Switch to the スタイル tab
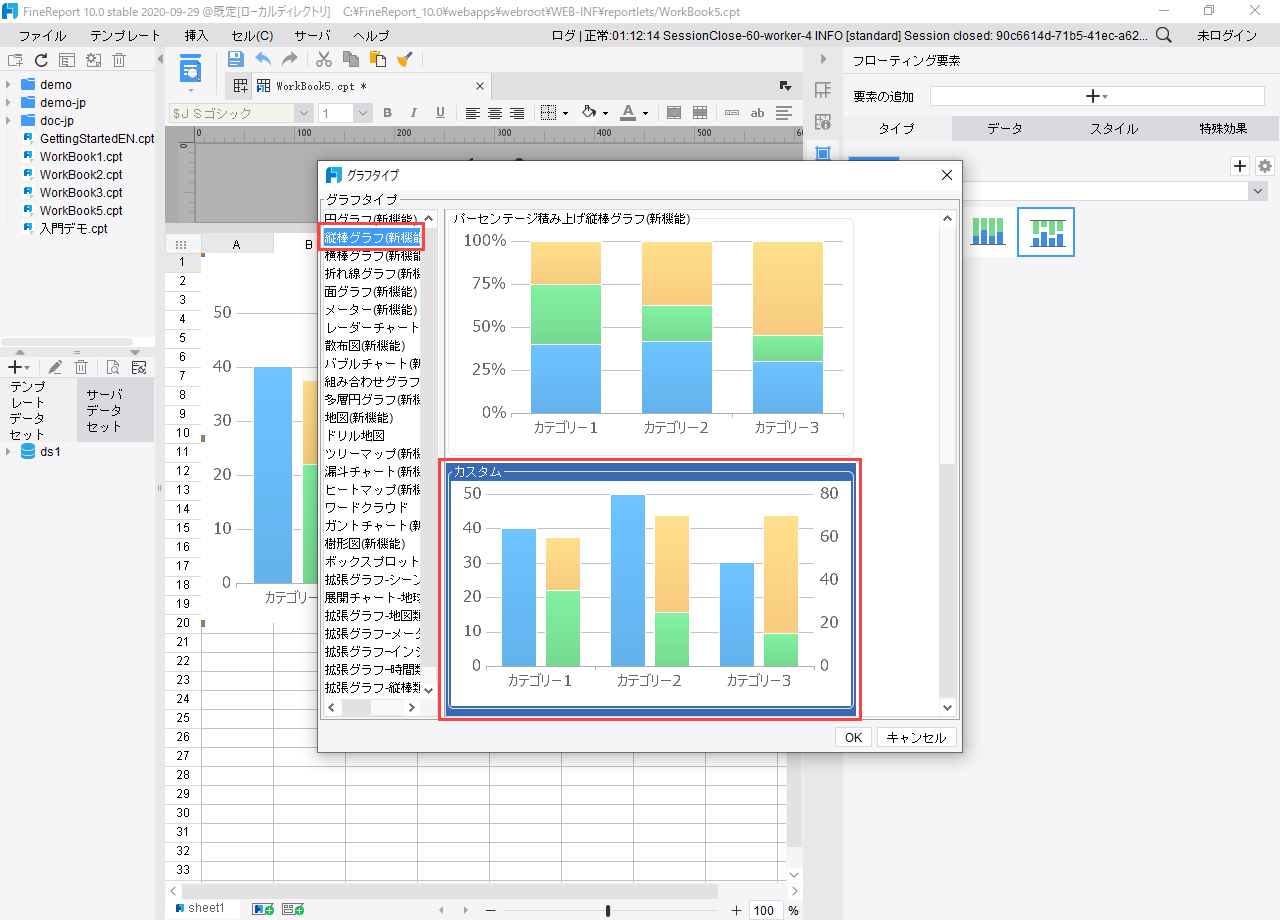The height and width of the screenshot is (920, 1280). coord(1113,129)
